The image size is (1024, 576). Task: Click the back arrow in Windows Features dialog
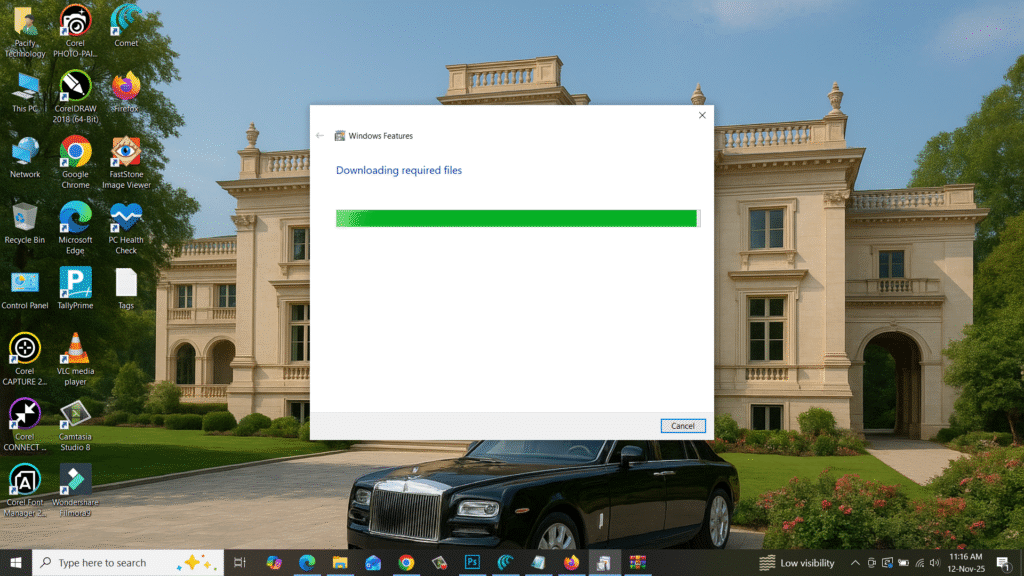[320, 135]
